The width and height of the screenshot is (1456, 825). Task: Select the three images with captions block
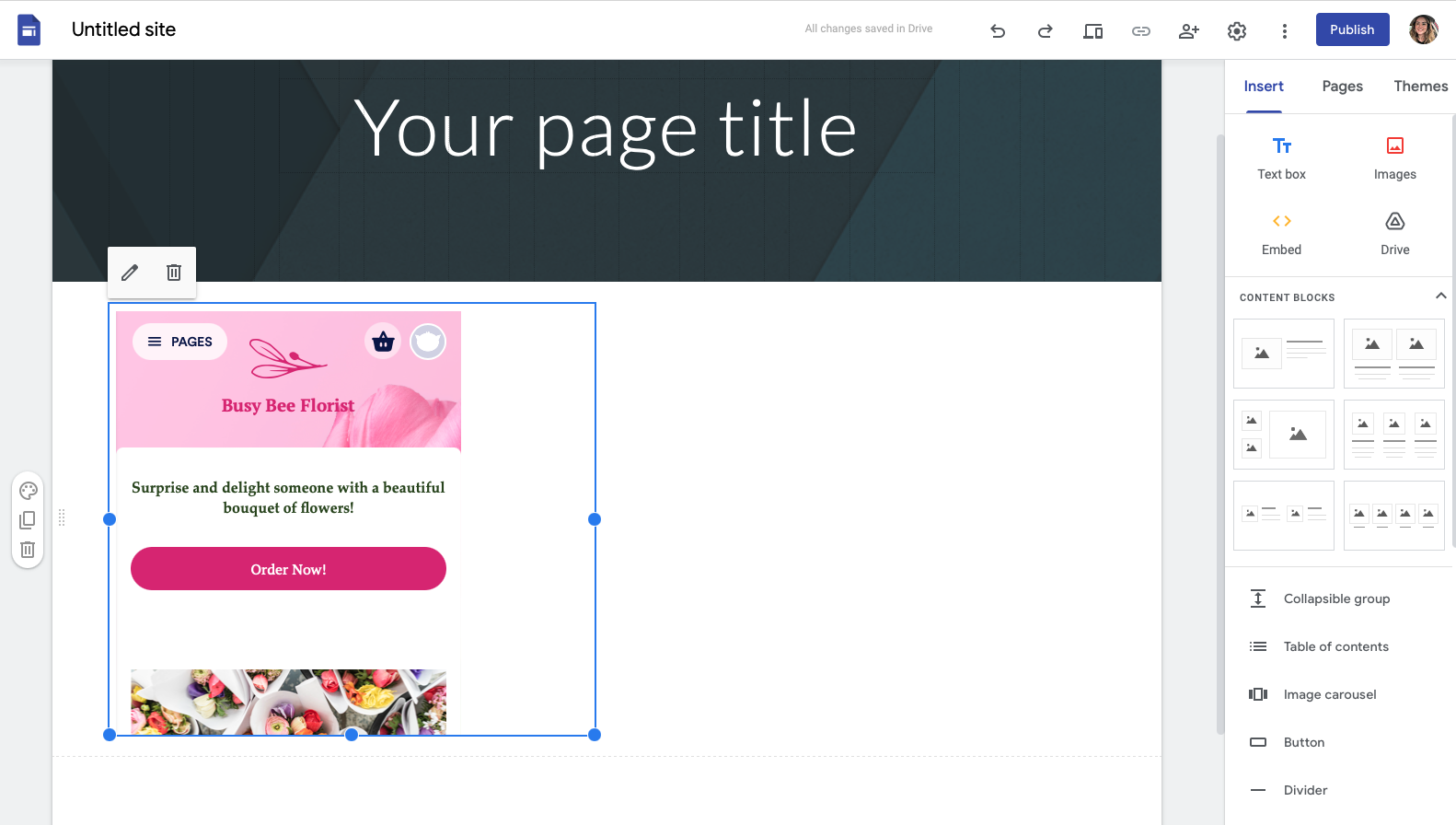point(1393,435)
